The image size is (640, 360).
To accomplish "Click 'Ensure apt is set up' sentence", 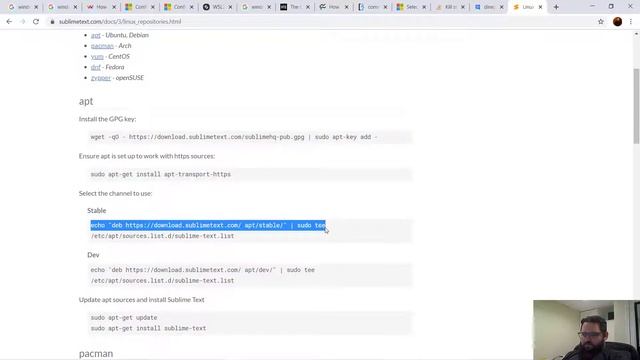I will point(147,156).
